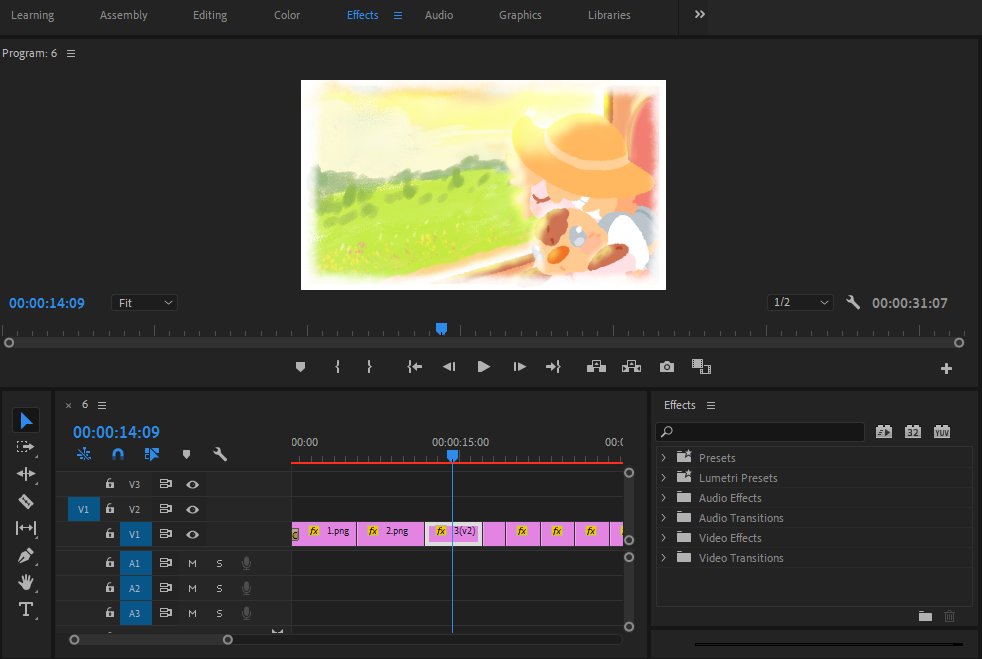
Task: Click the Comparison View button
Action: [701, 366]
